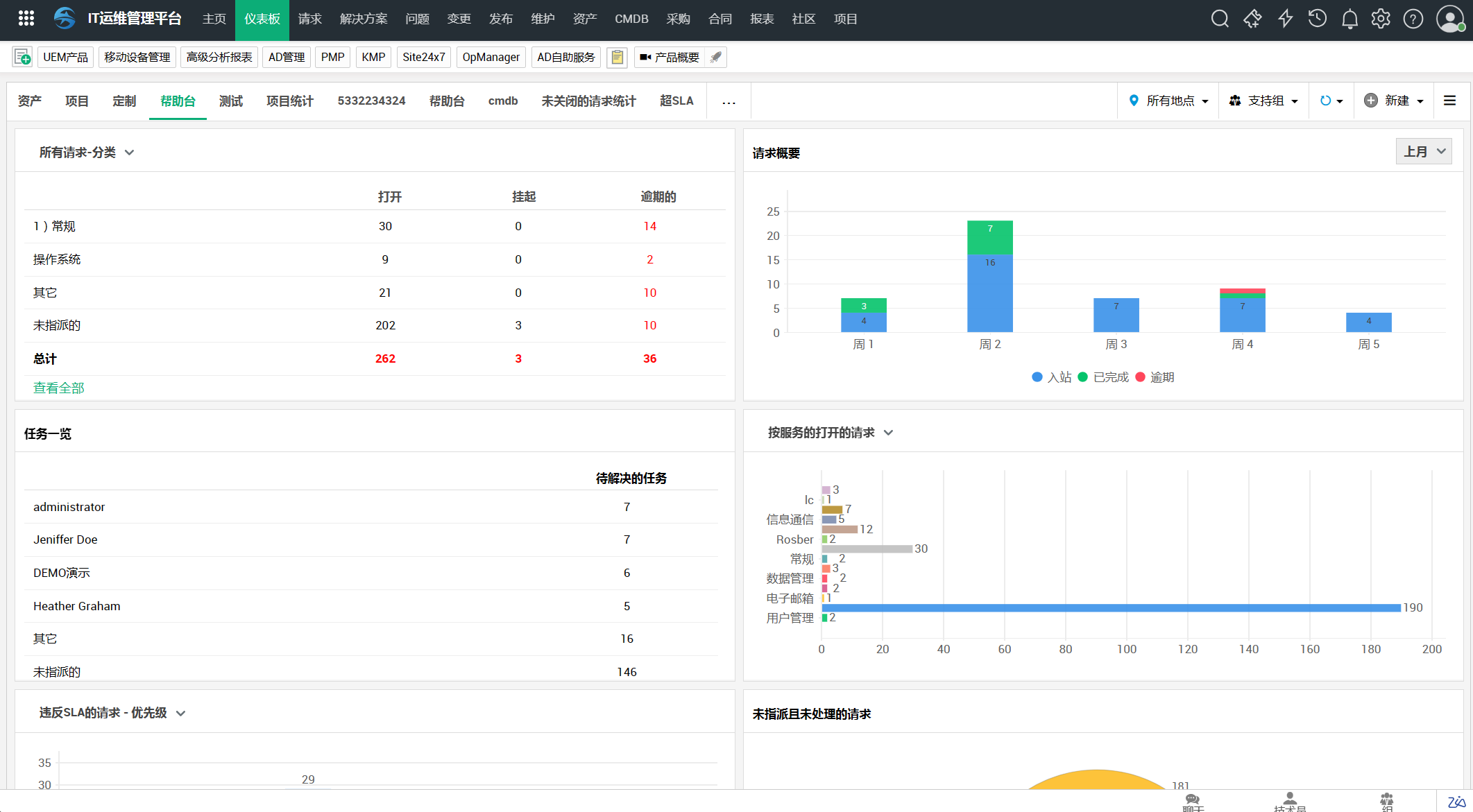Click the 查看全部 link

[59, 388]
